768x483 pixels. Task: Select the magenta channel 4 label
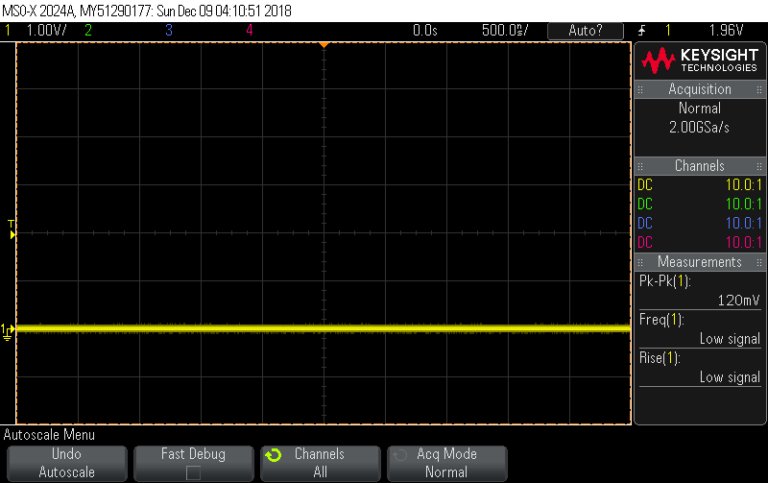click(x=249, y=30)
